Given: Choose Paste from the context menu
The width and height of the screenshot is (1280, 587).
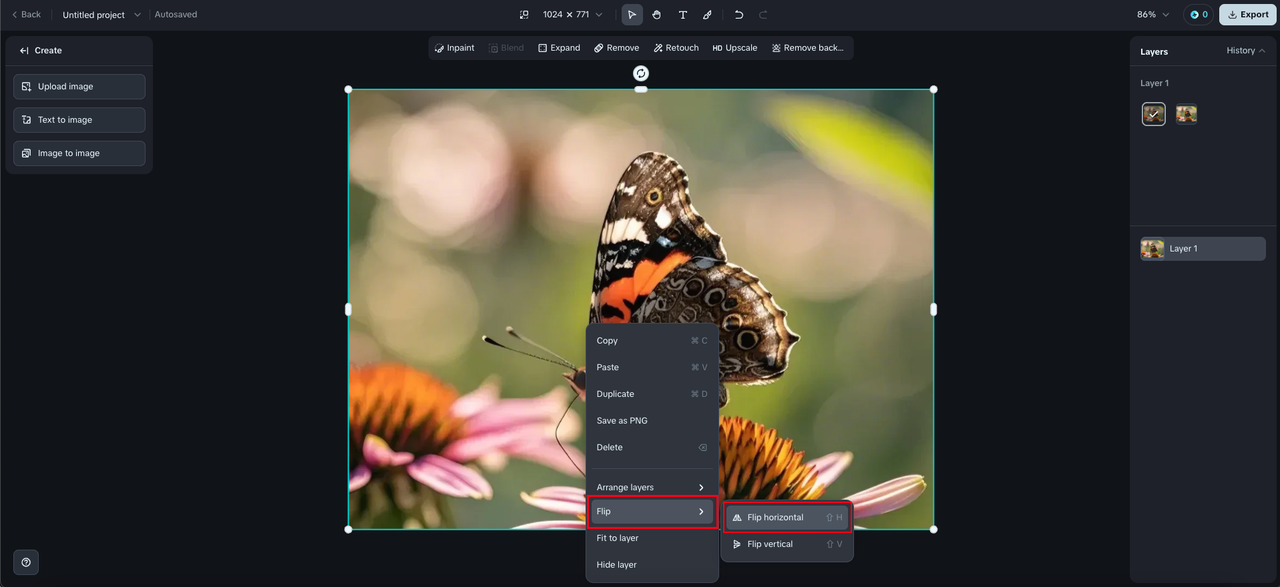Looking at the screenshot, I should pyautogui.click(x=652, y=367).
